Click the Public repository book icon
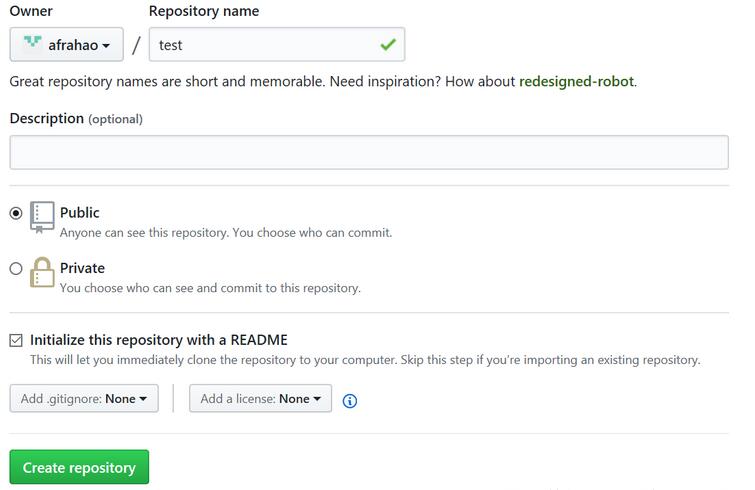 42,216
